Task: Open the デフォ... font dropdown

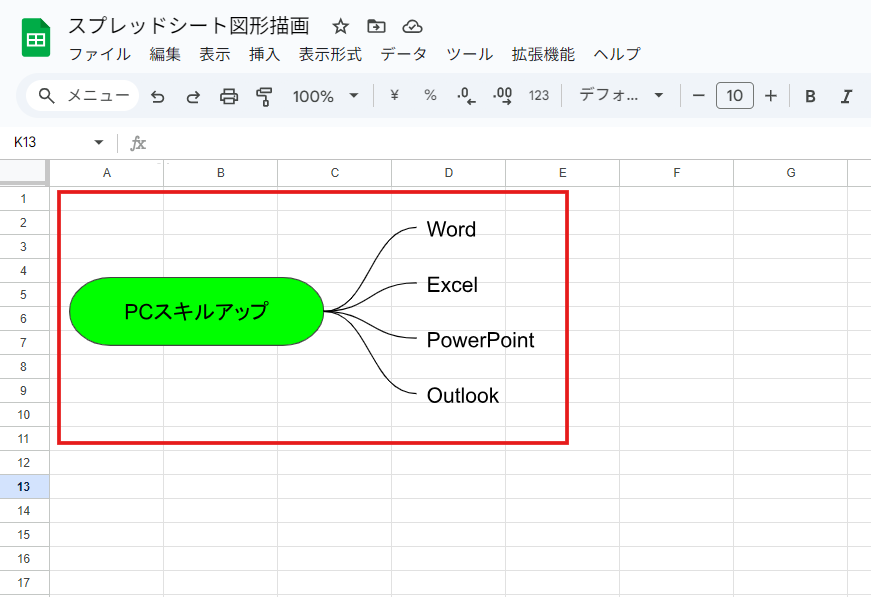Action: coord(621,96)
